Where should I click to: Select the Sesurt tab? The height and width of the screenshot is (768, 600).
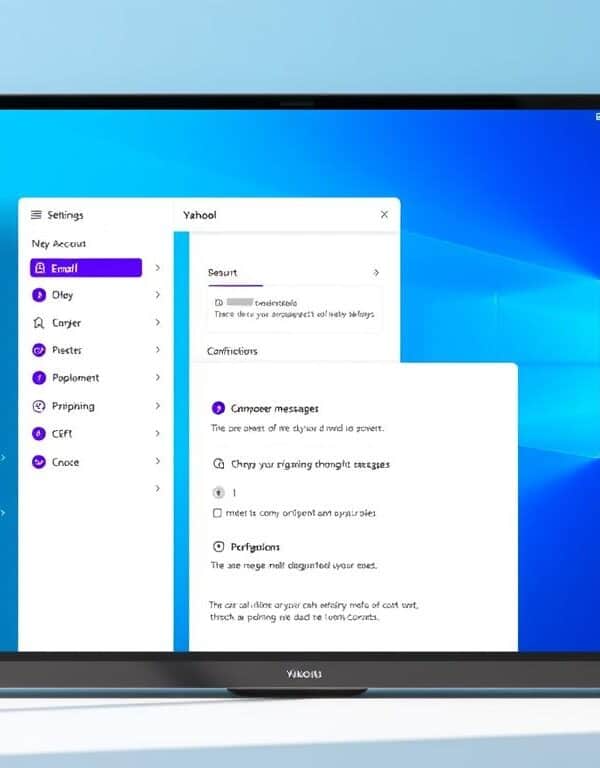click(x=222, y=272)
